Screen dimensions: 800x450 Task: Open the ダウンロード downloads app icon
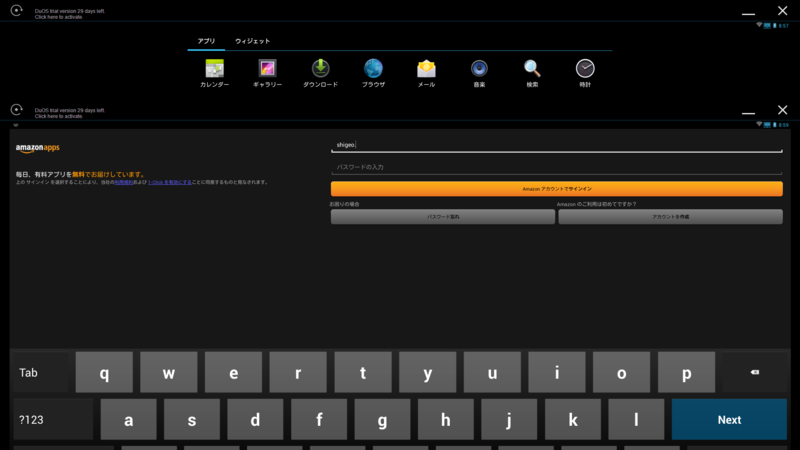tap(320, 68)
